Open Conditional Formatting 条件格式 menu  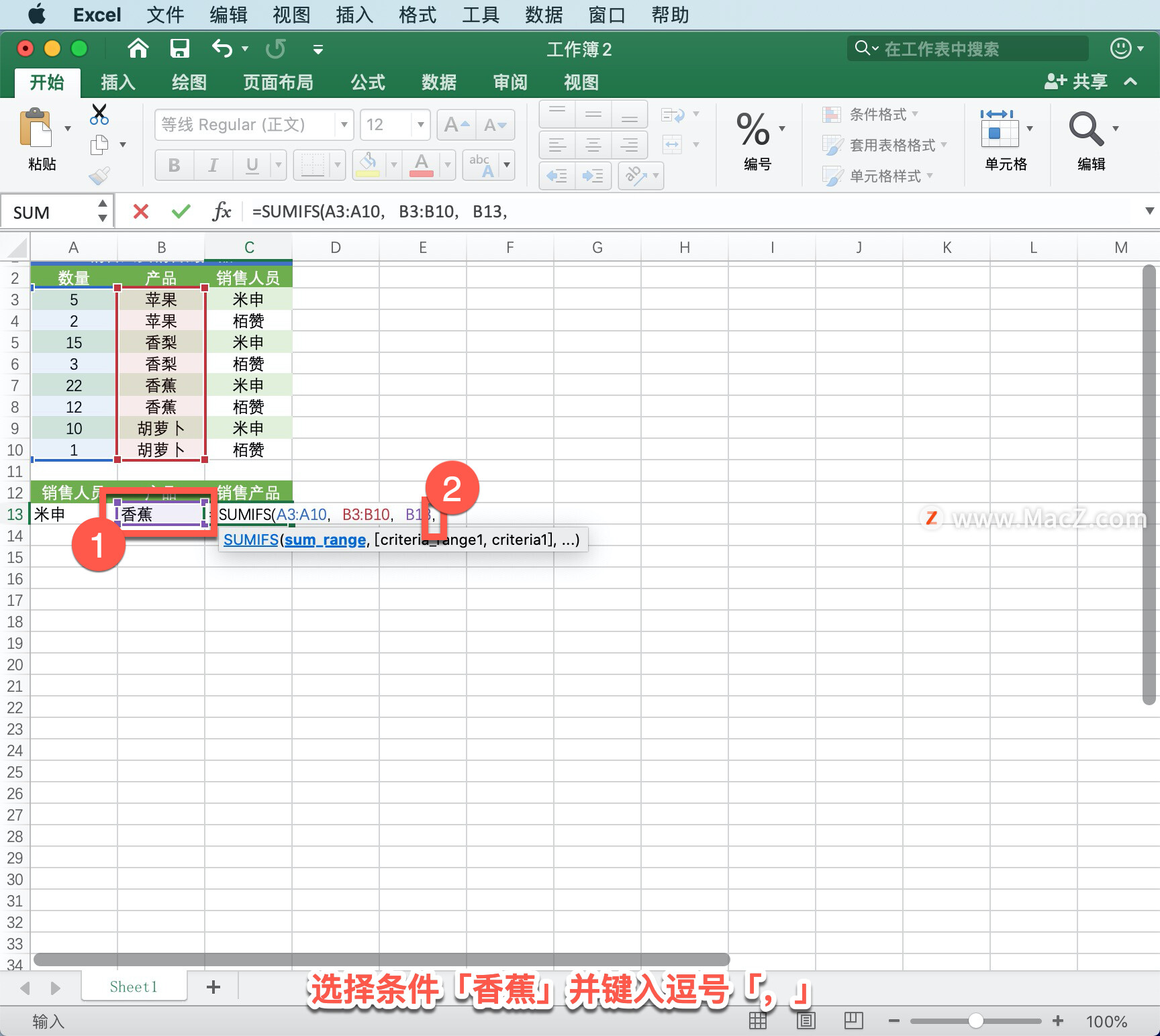871,114
